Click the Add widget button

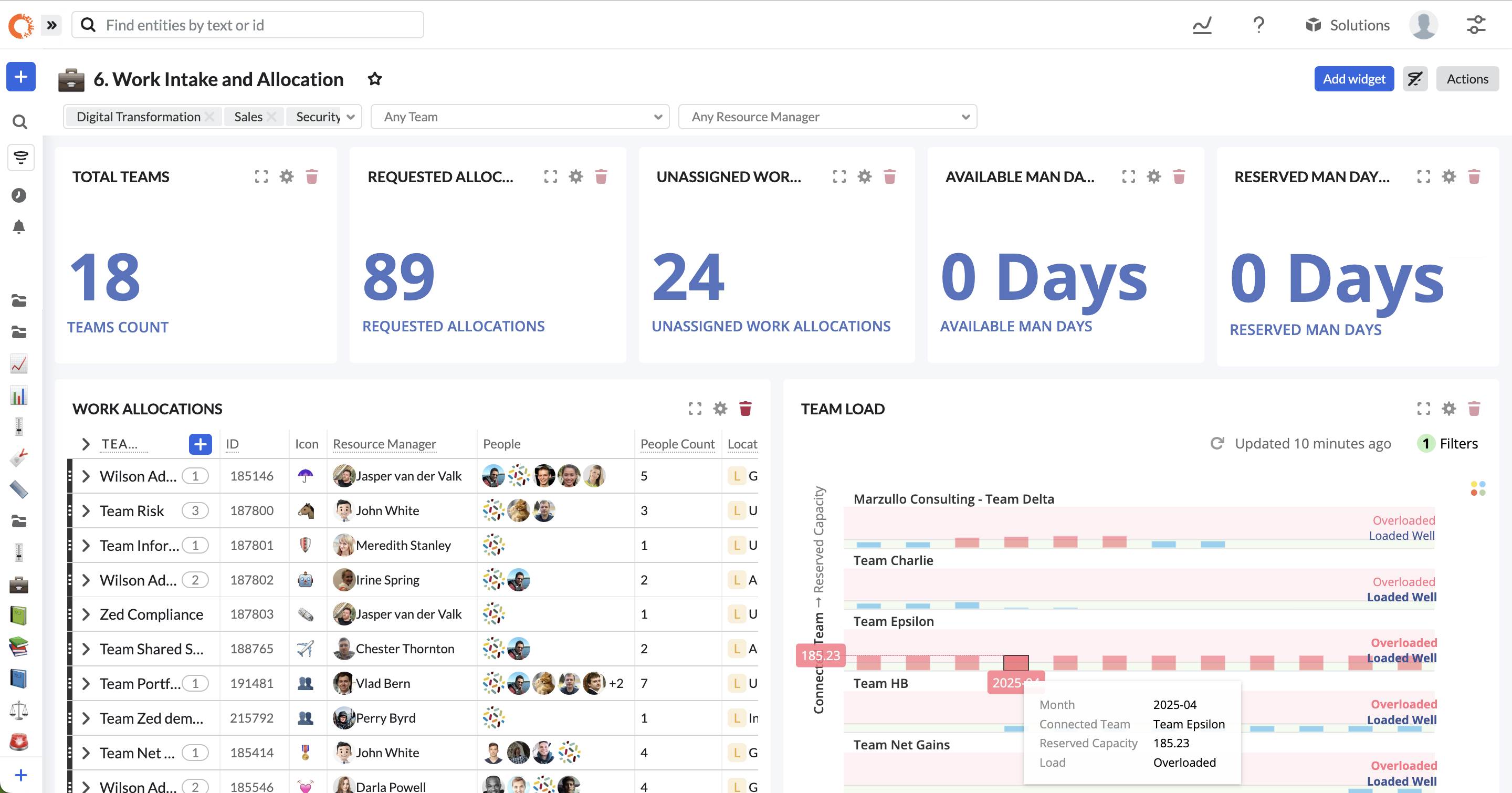(1353, 79)
